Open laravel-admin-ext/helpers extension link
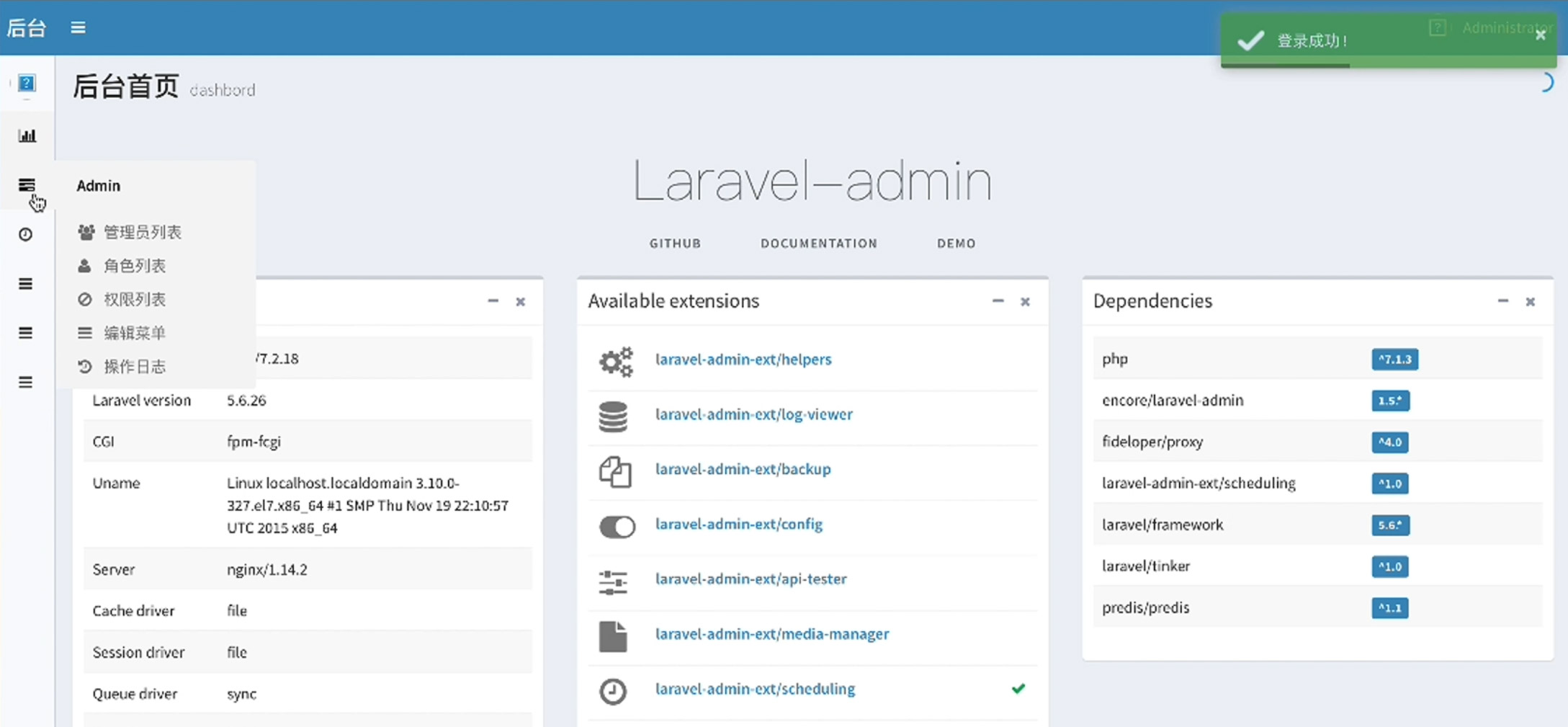Screen dimensions: 1568x727 [743, 360]
